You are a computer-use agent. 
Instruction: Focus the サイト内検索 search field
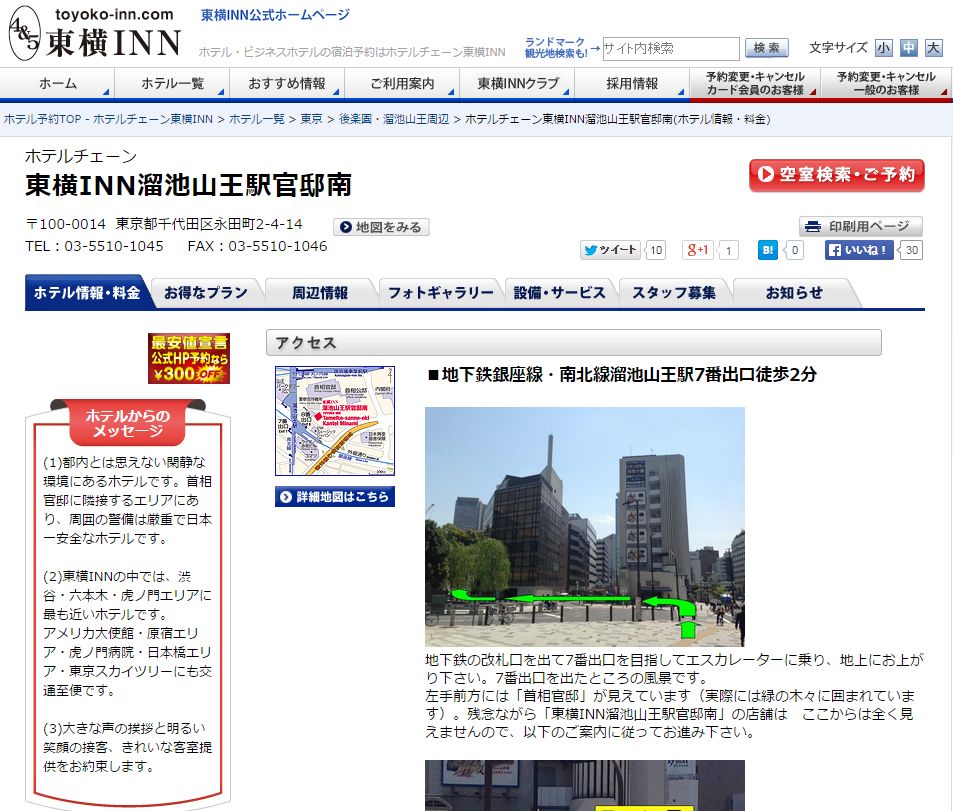671,48
